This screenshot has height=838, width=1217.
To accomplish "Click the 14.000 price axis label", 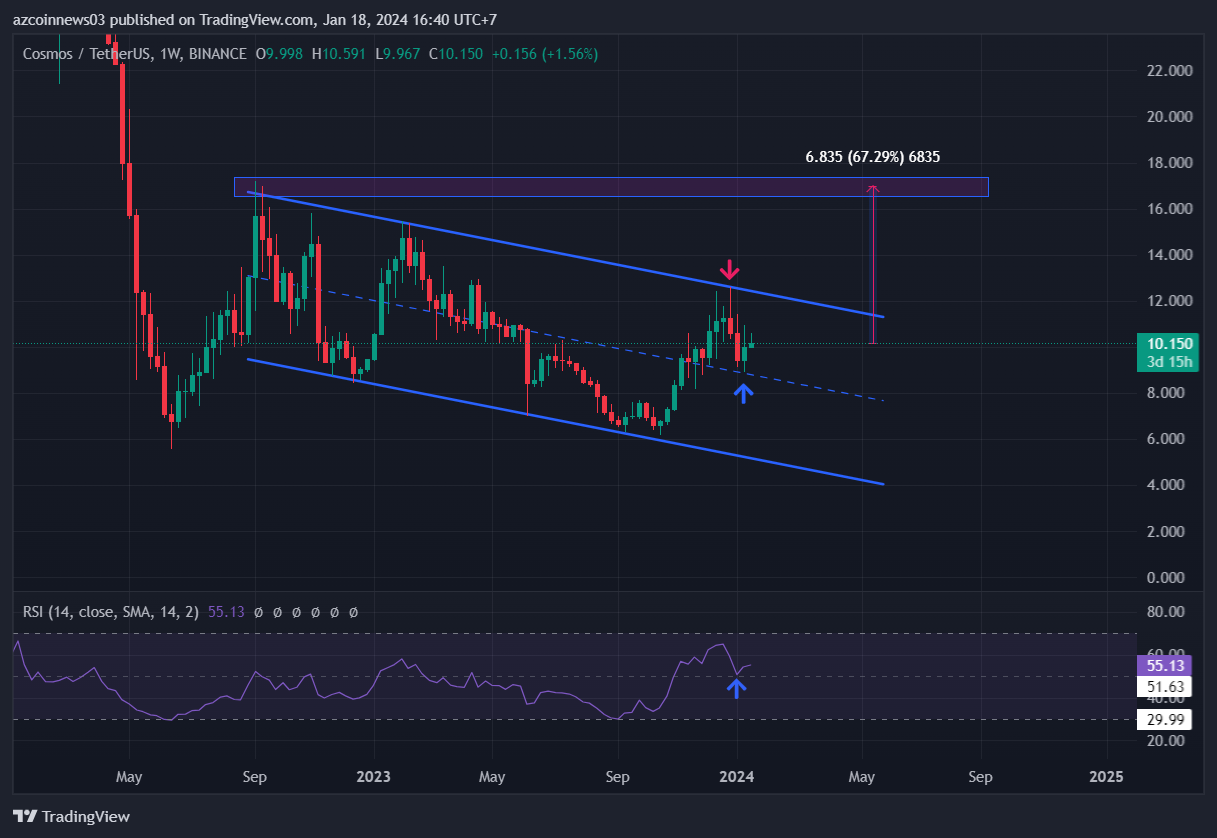I will (x=1169, y=254).
